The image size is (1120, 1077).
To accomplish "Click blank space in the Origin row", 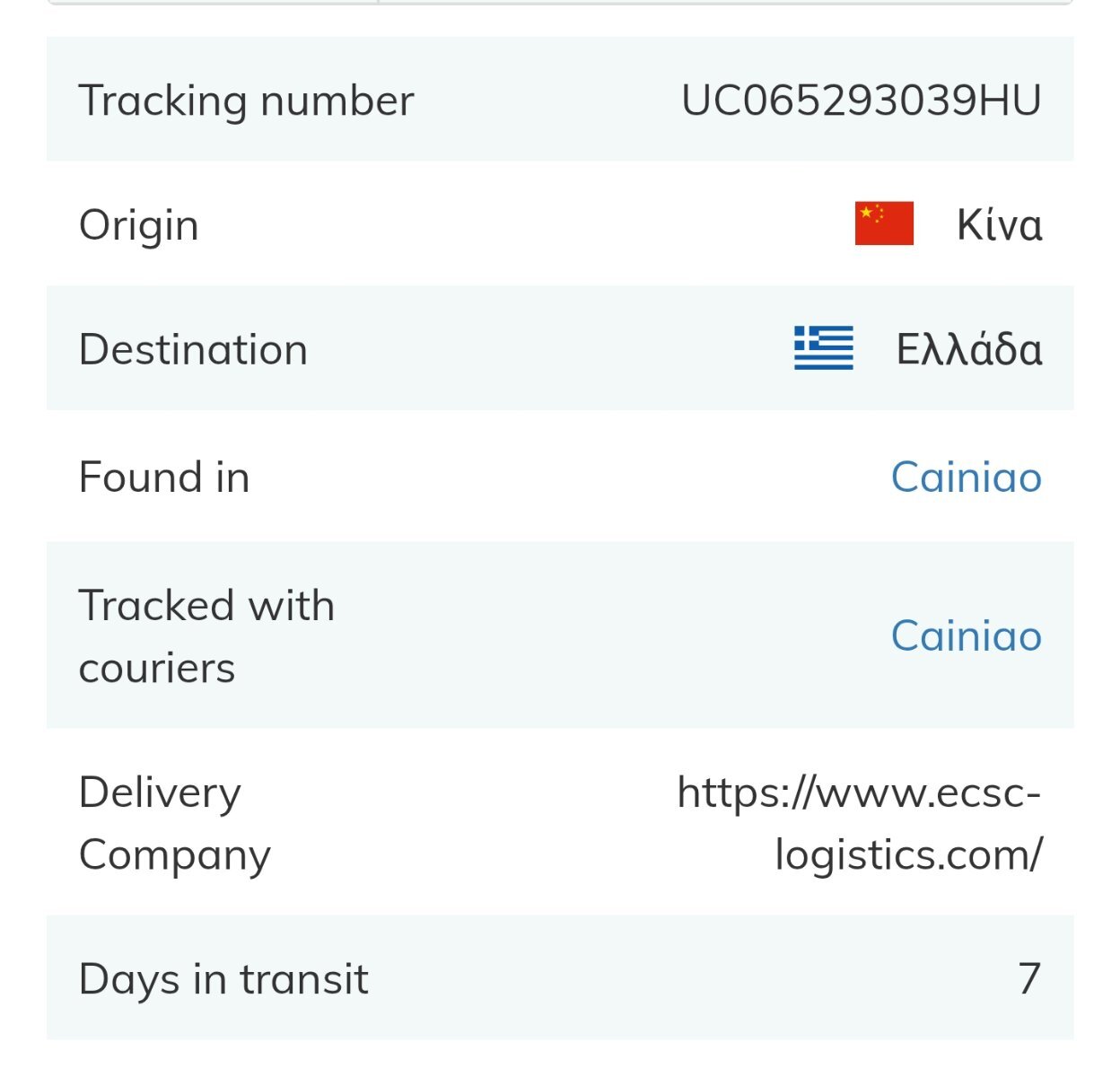I will click(x=521, y=223).
